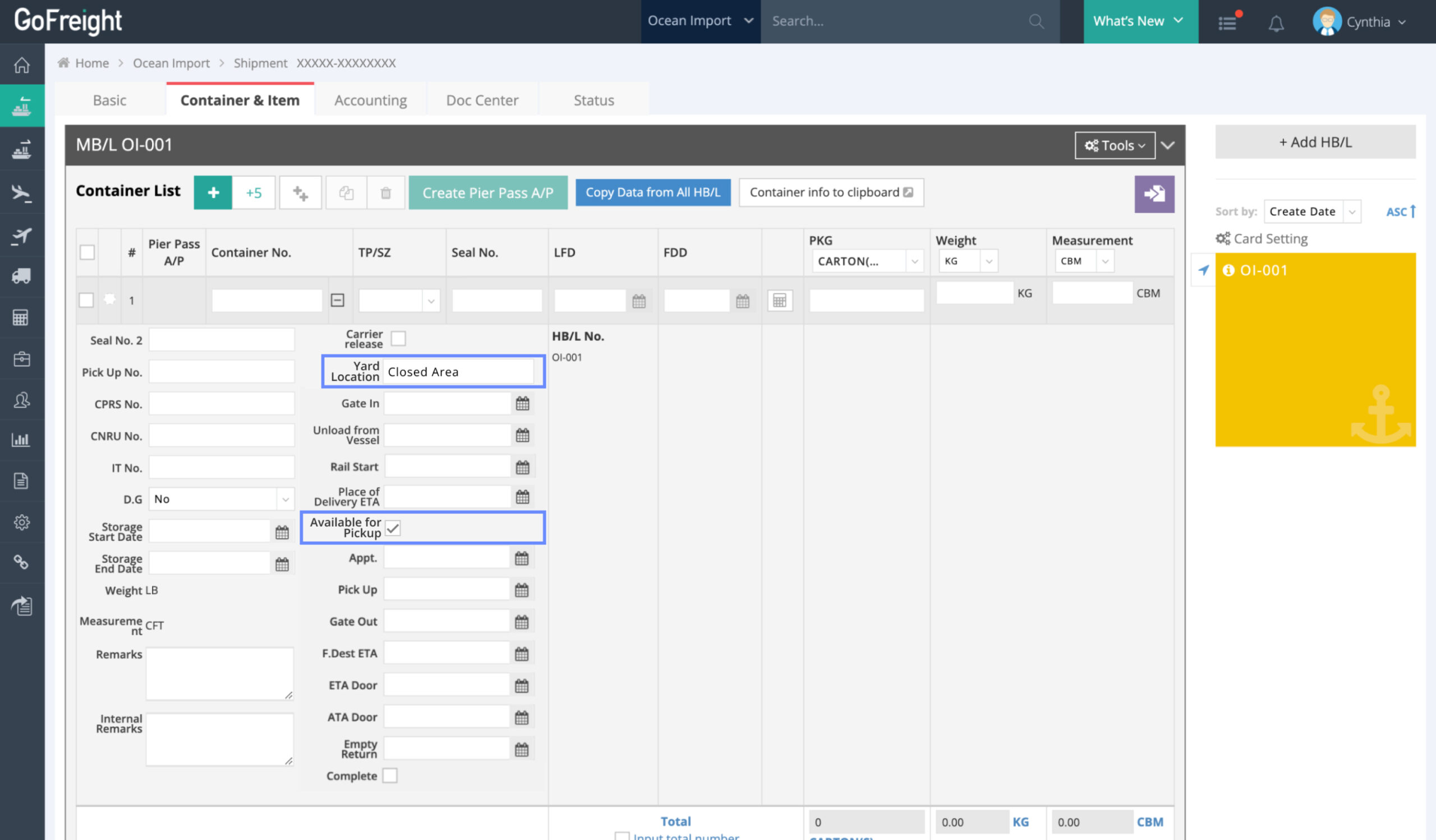Expand the Tools dropdown menu
The height and width of the screenshot is (840, 1436).
pos(1115,145)
